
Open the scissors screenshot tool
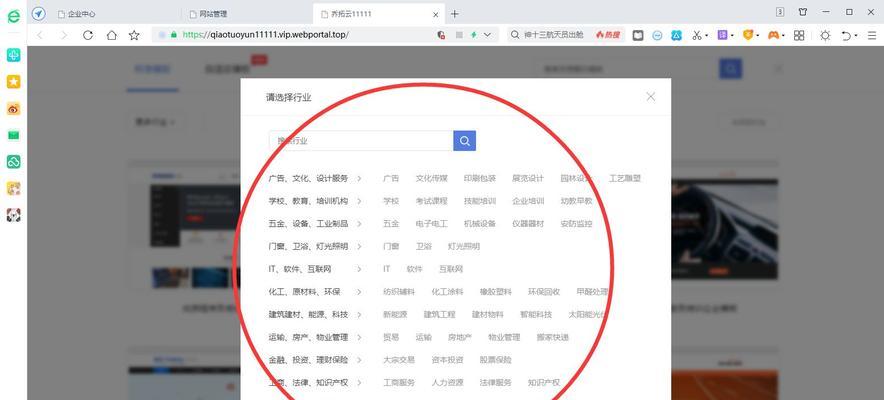coord(697,35)
